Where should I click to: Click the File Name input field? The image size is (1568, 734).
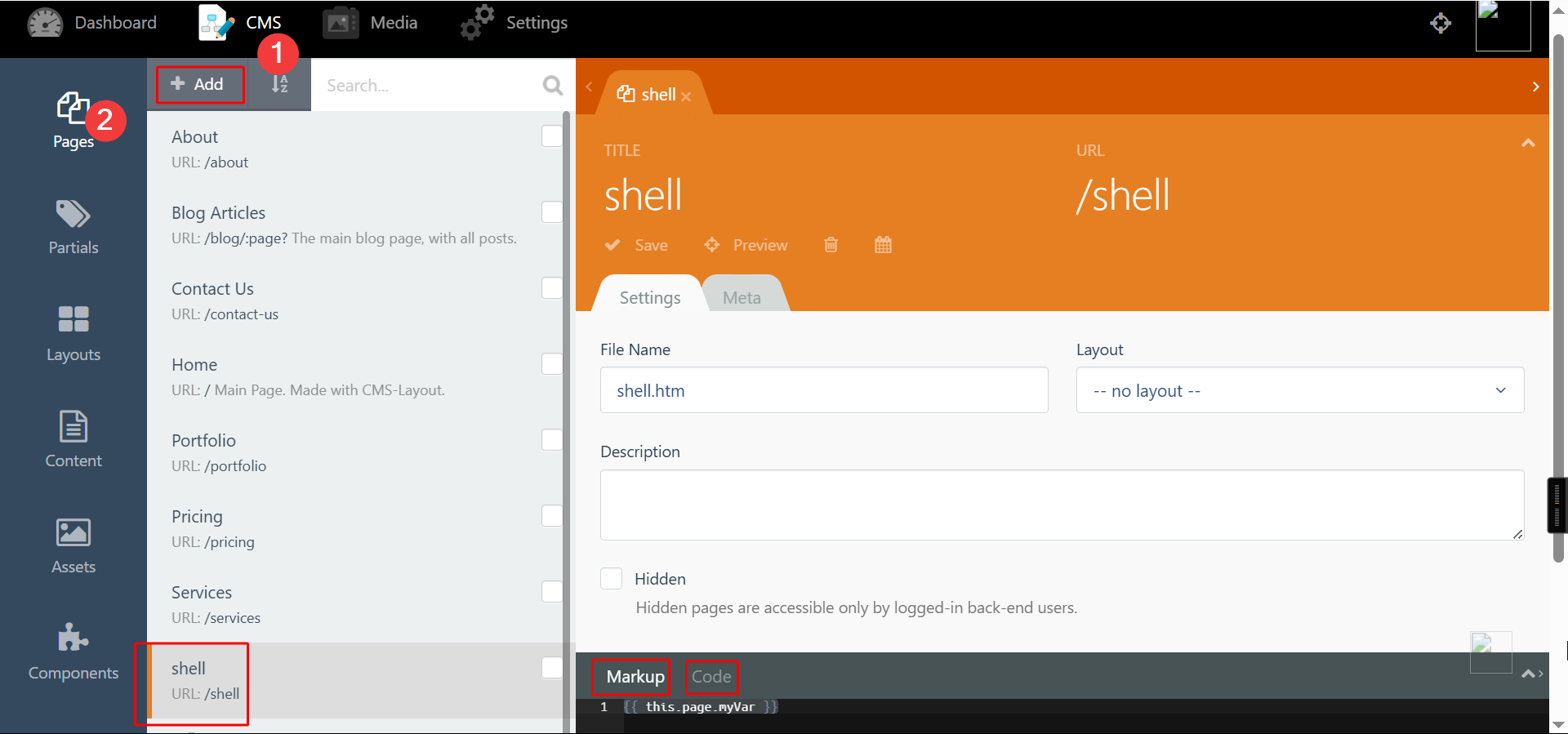click(x=823, y=390)
